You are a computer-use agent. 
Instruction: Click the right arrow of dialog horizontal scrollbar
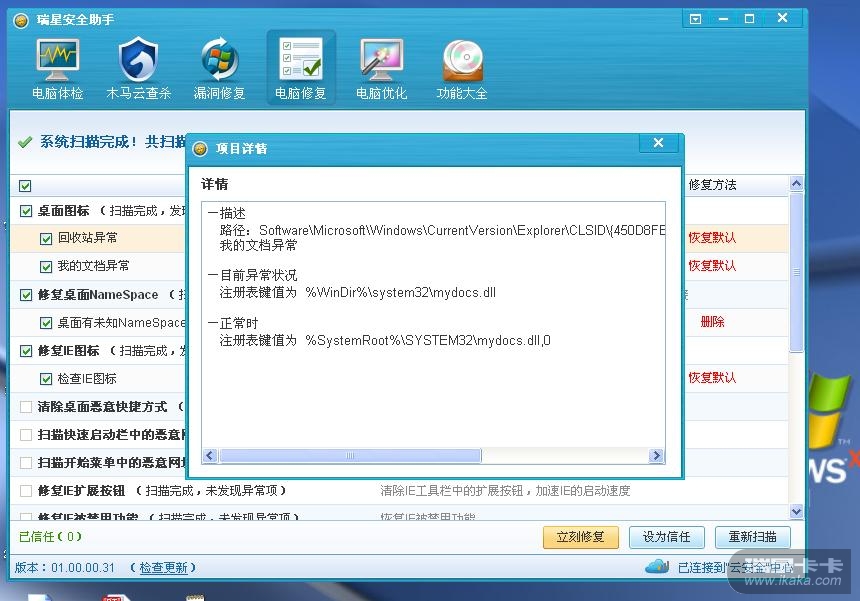(656, 456)
